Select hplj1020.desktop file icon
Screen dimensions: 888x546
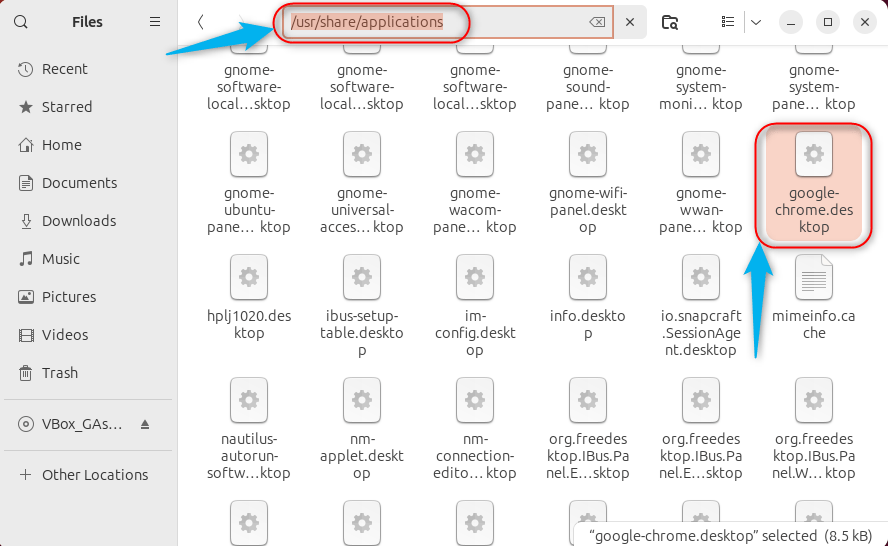pos(249,277)
